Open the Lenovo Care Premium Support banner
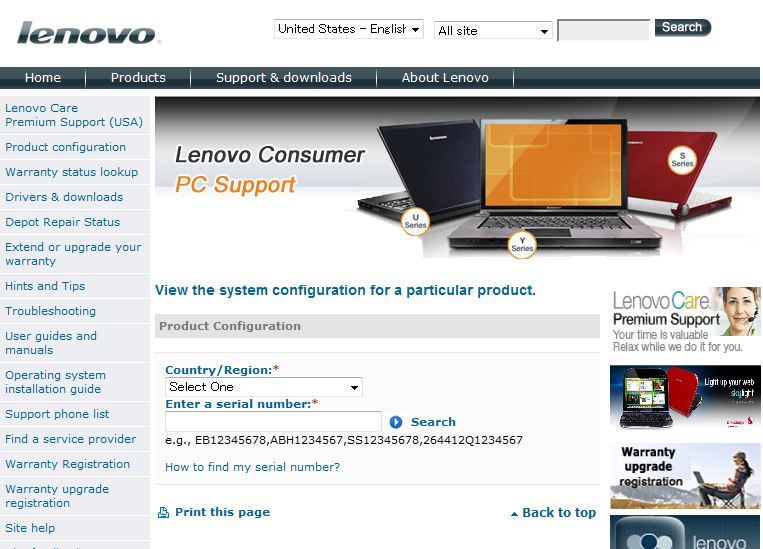The width and height of the screenshot is (763, 549). (x=685, y=320)
